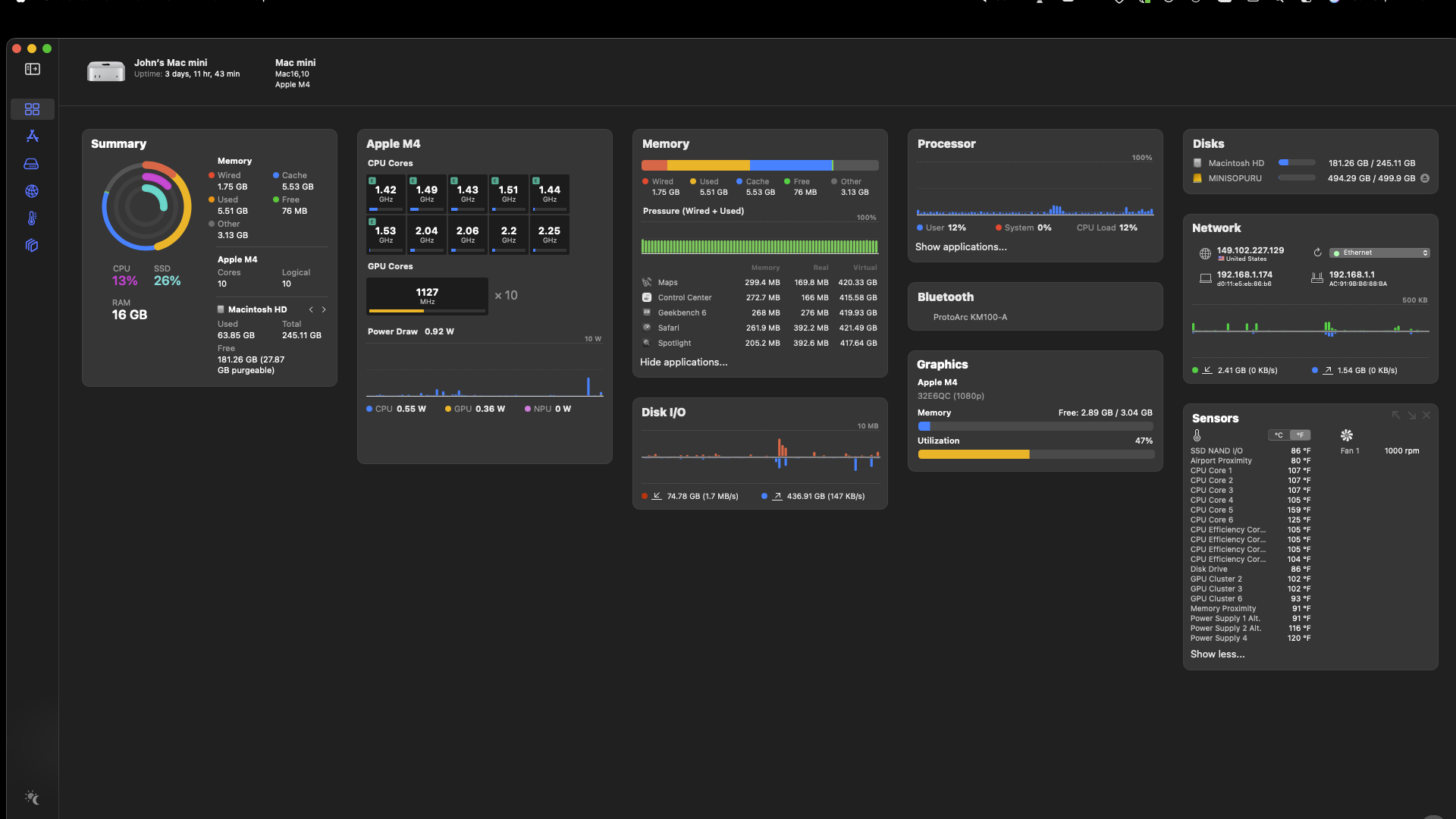Collapse the sensor list with Show less
This screenshot has width=1456, height=819.
tap(1217, 654)
